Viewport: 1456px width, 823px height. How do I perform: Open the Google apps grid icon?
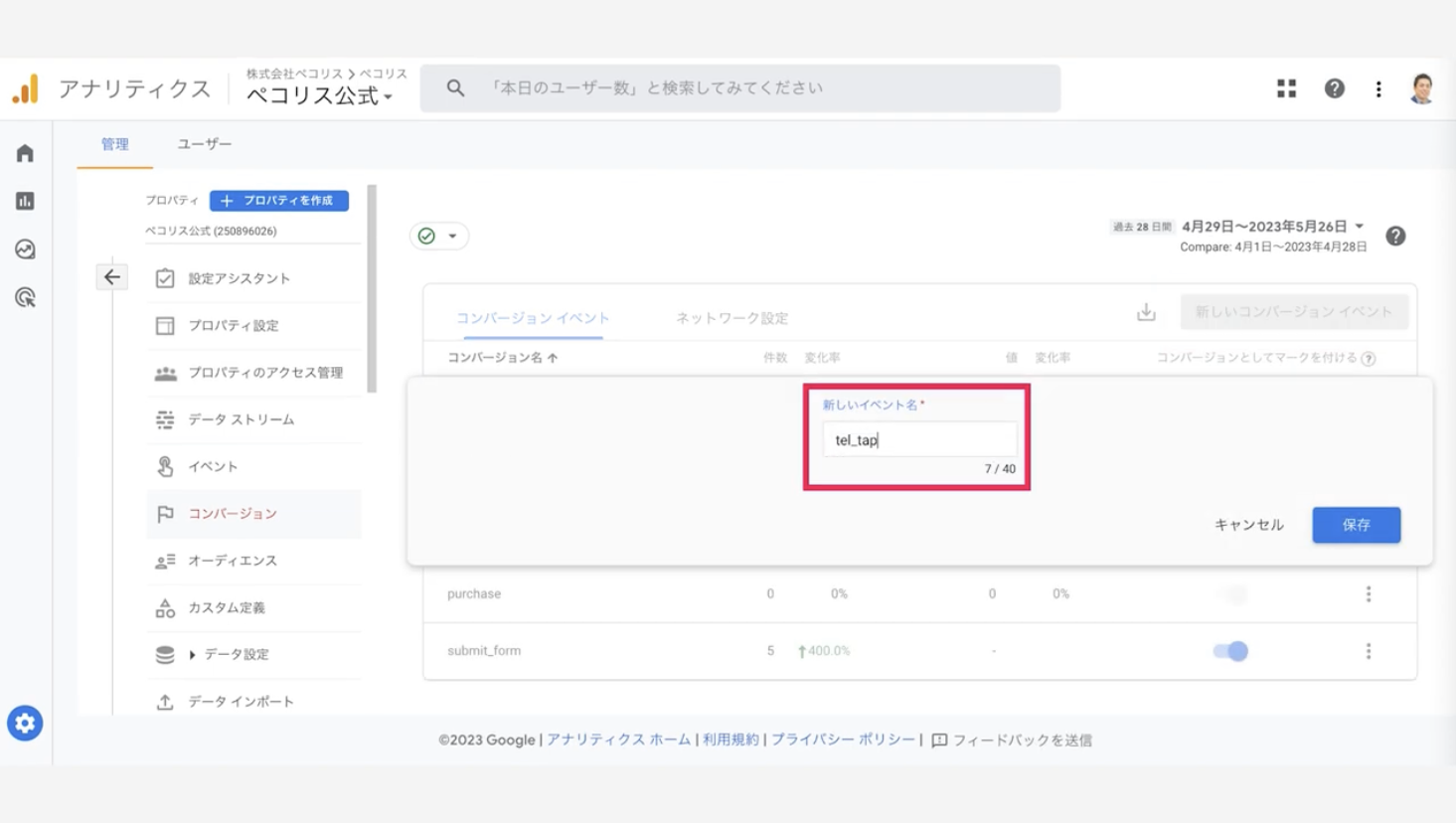coord(1286,88)
